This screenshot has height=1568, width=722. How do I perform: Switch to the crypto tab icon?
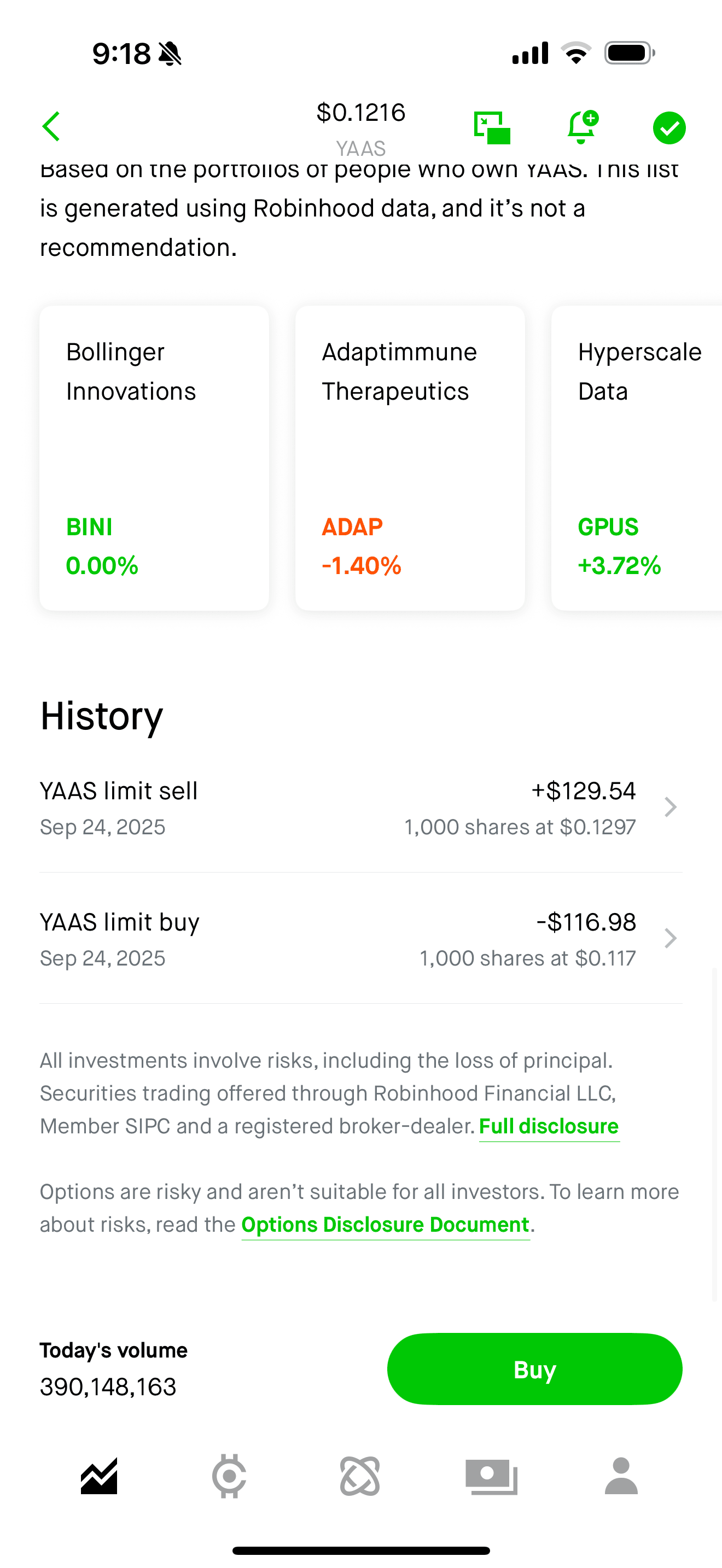[229, 1476]
